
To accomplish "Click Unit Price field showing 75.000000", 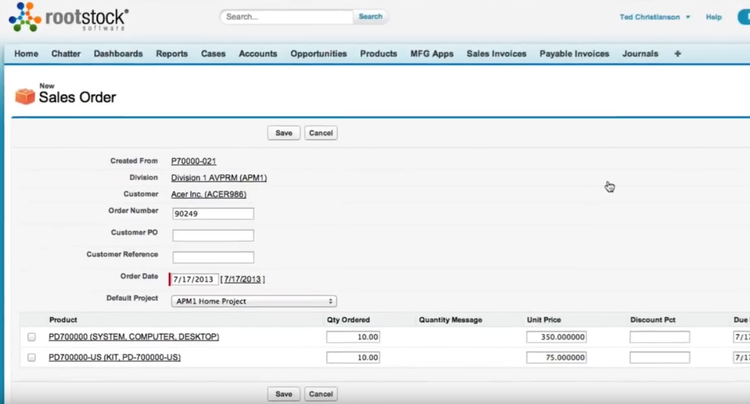I will tap(557, 358).
